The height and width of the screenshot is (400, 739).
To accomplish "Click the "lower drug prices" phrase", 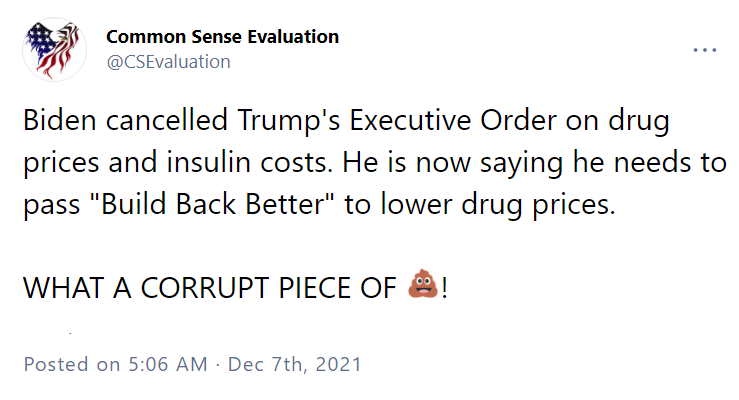I will click(498, 205).
